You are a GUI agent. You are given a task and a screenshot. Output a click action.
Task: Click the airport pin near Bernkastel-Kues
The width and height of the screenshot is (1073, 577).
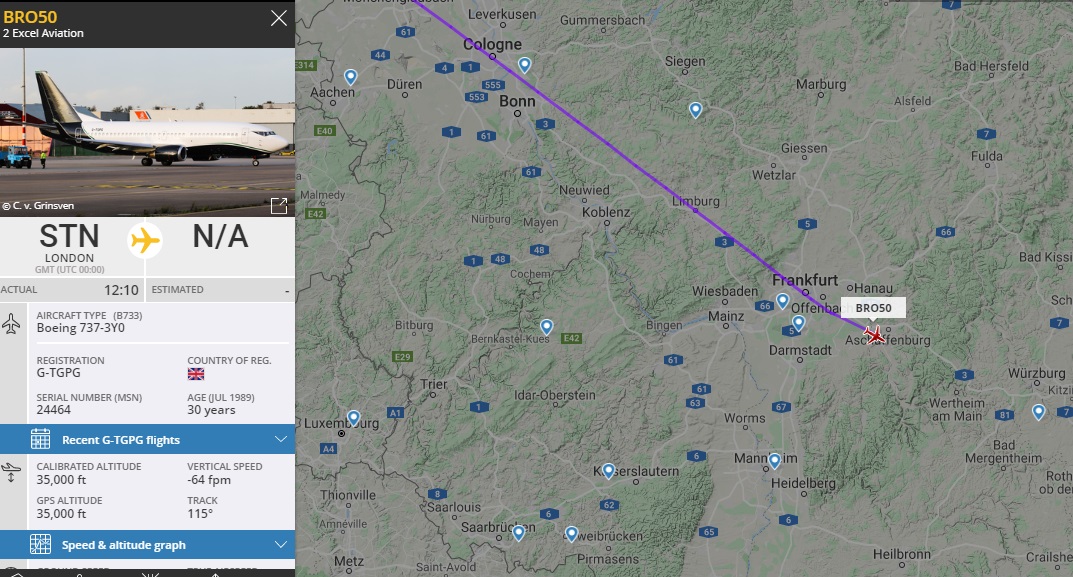547,327
